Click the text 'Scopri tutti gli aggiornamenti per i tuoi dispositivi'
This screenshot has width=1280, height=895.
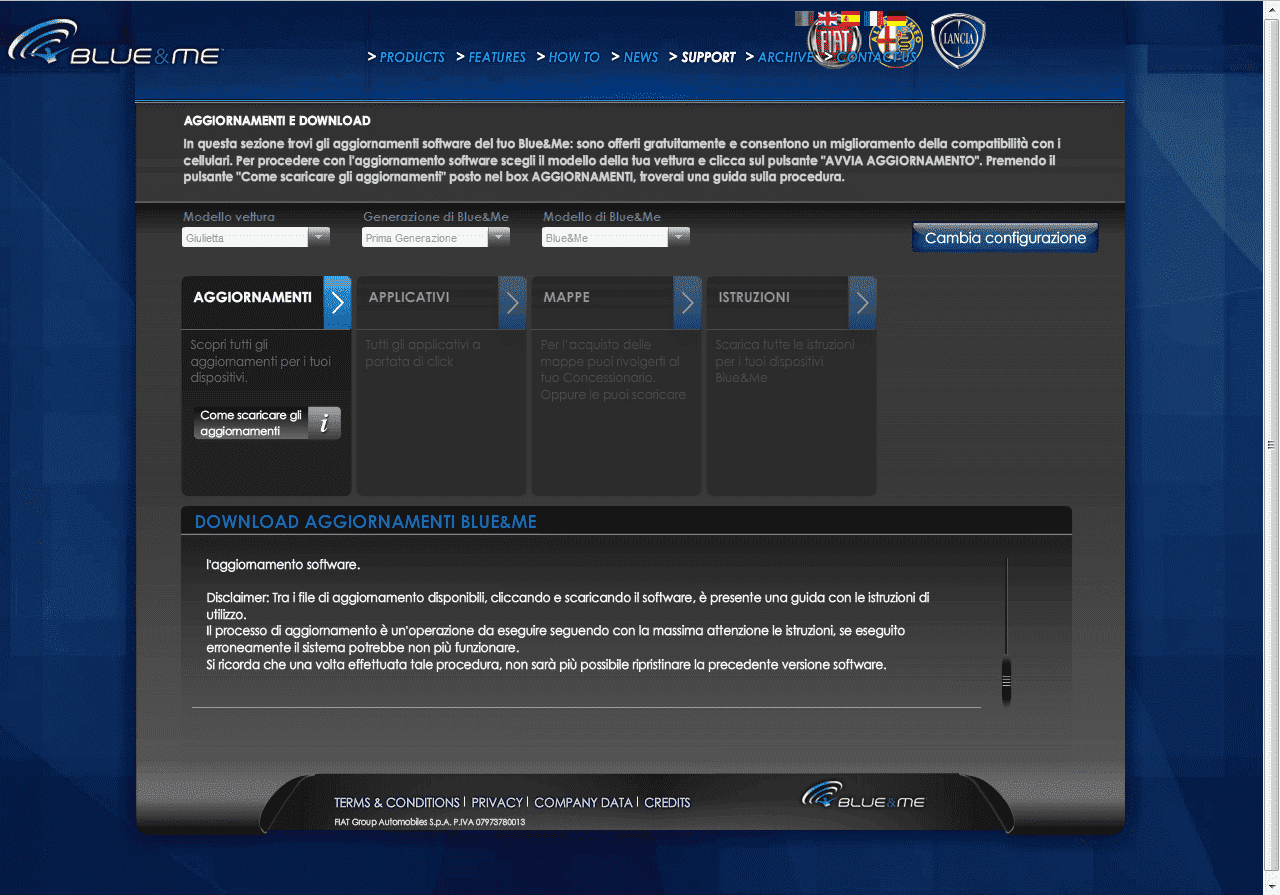(261, 361)
